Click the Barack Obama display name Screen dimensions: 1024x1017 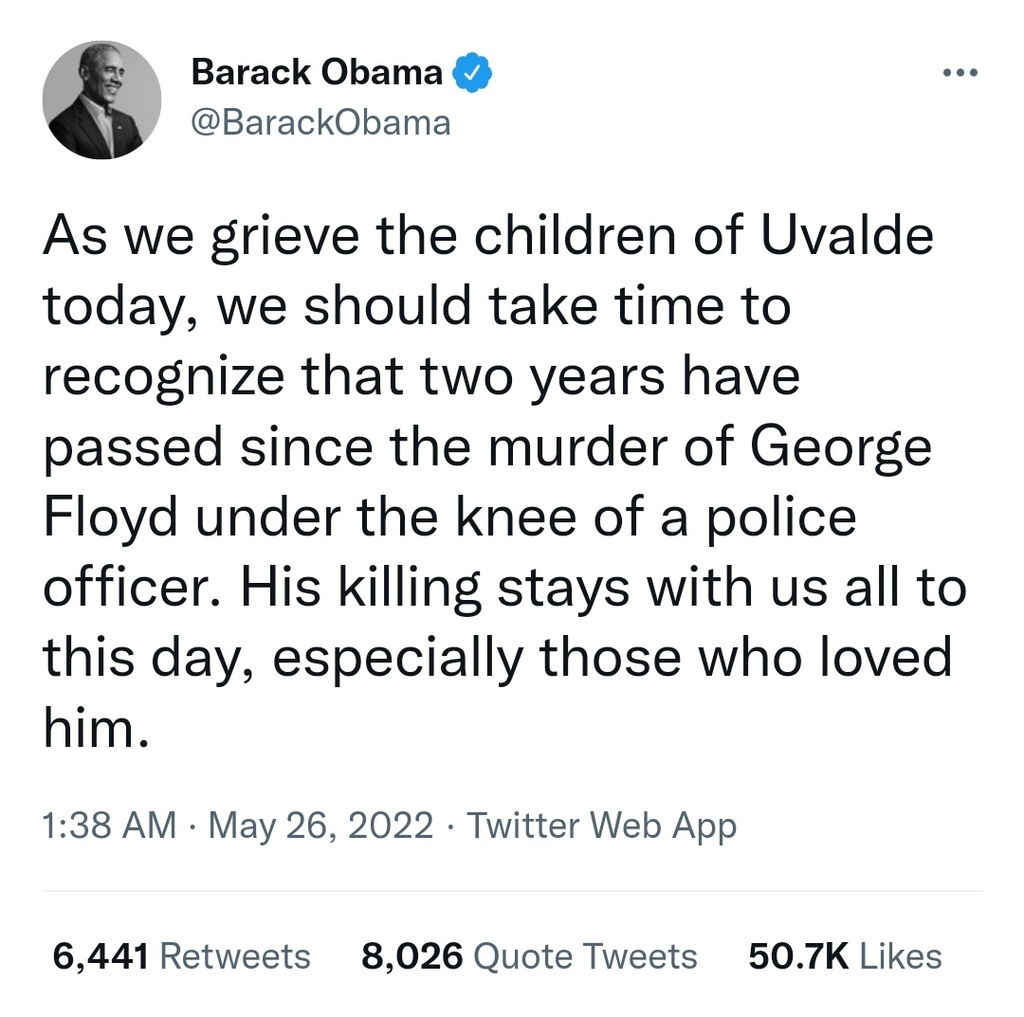point(317,72)
